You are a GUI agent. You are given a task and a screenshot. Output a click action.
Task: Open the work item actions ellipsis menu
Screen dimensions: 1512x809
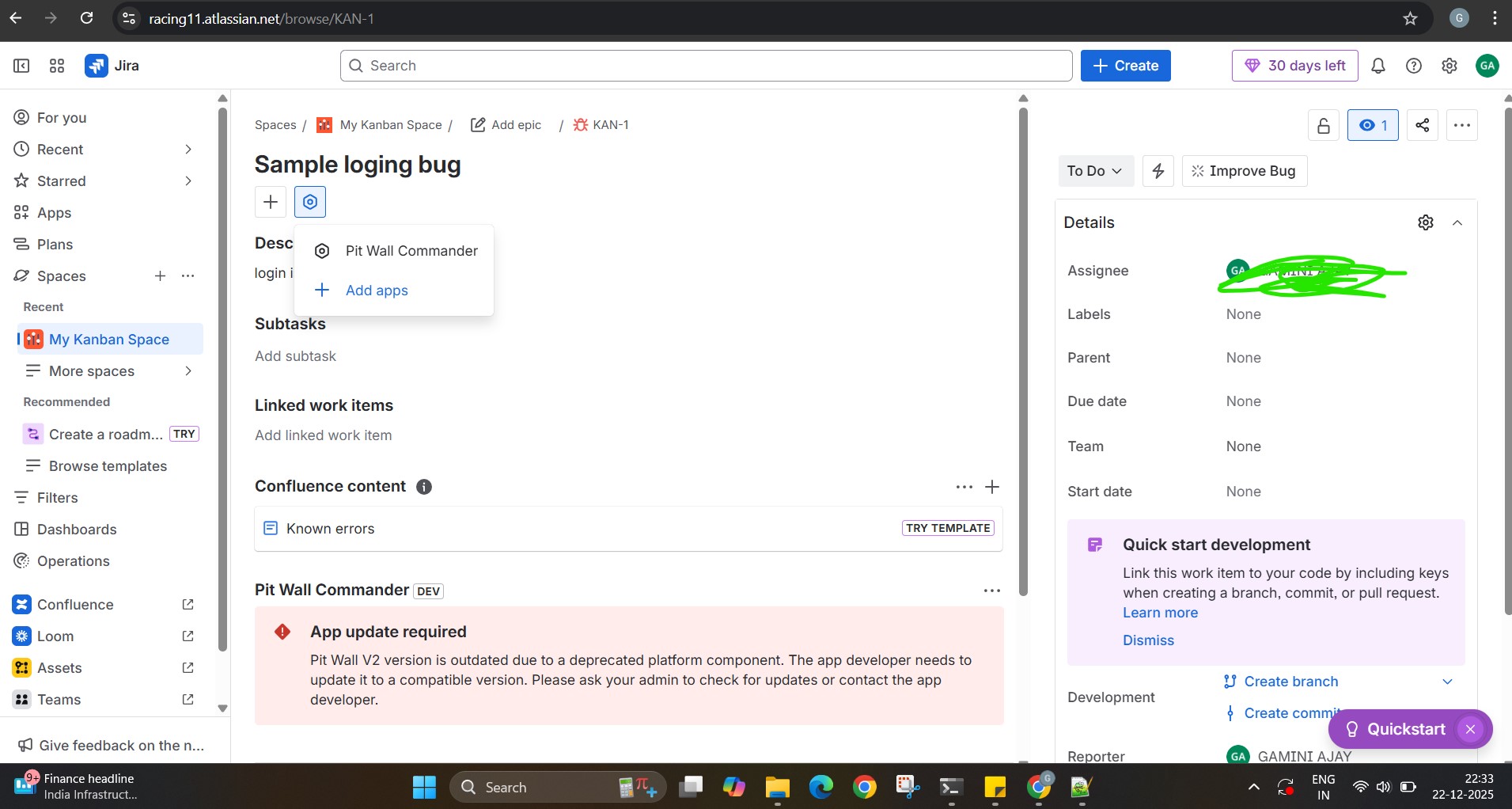(x=1462, y=125)
